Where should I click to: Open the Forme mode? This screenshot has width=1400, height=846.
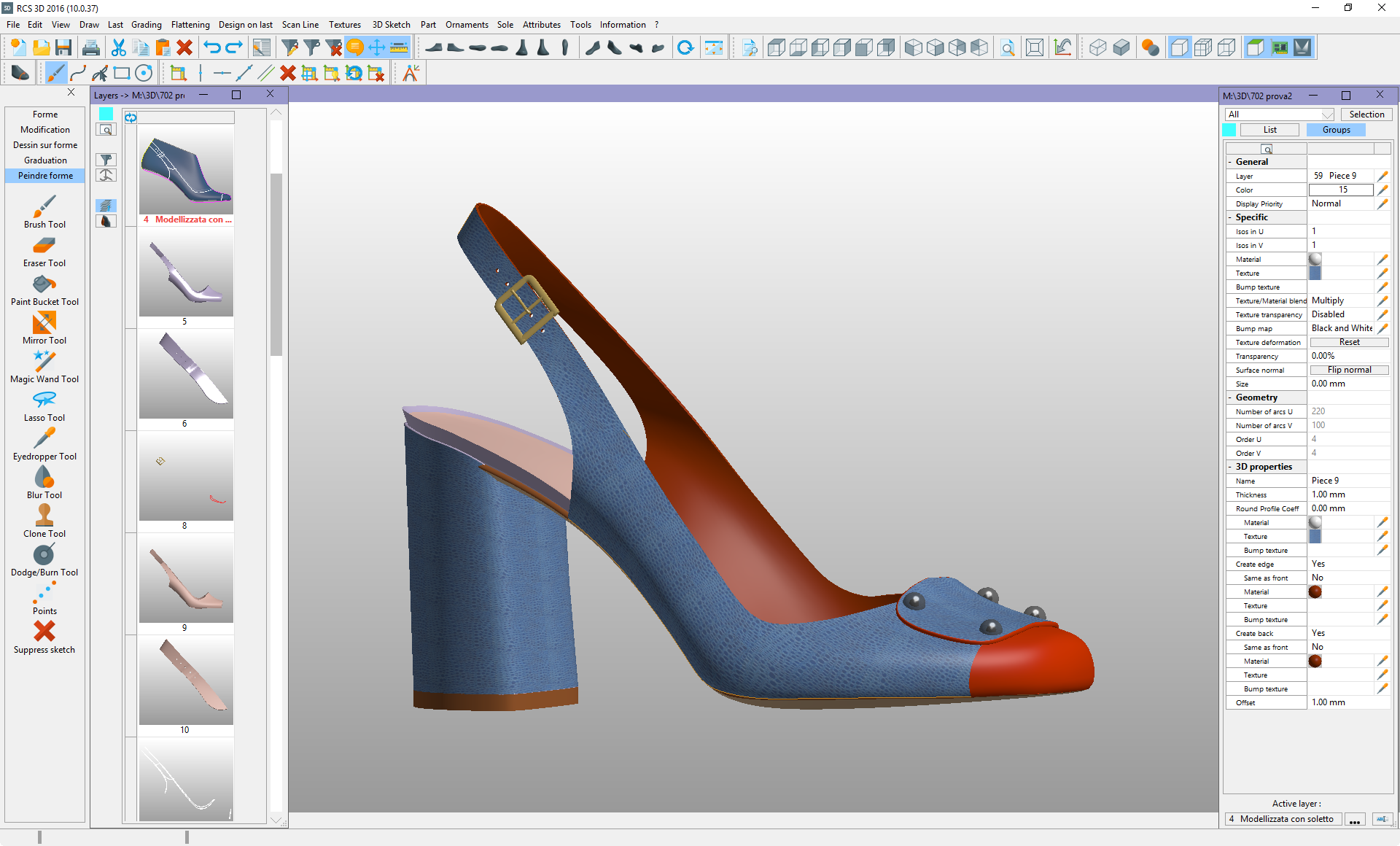(x=45, y=115)
